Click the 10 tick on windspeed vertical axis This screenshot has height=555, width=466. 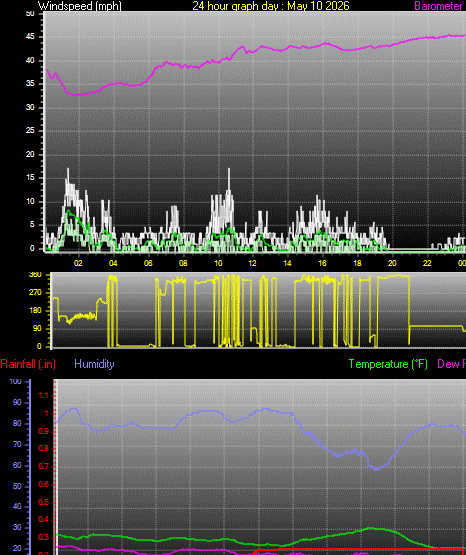[x=30, y=201]
